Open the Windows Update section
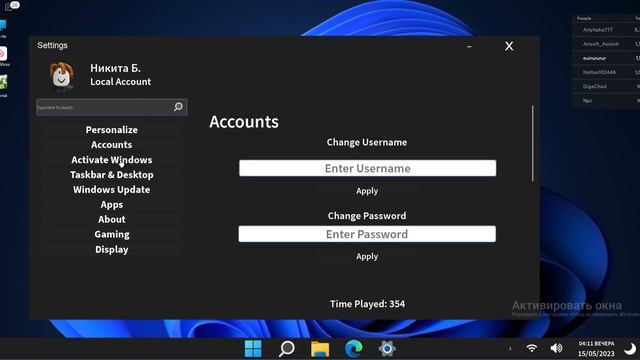640x360 pixels. (111, 190)
